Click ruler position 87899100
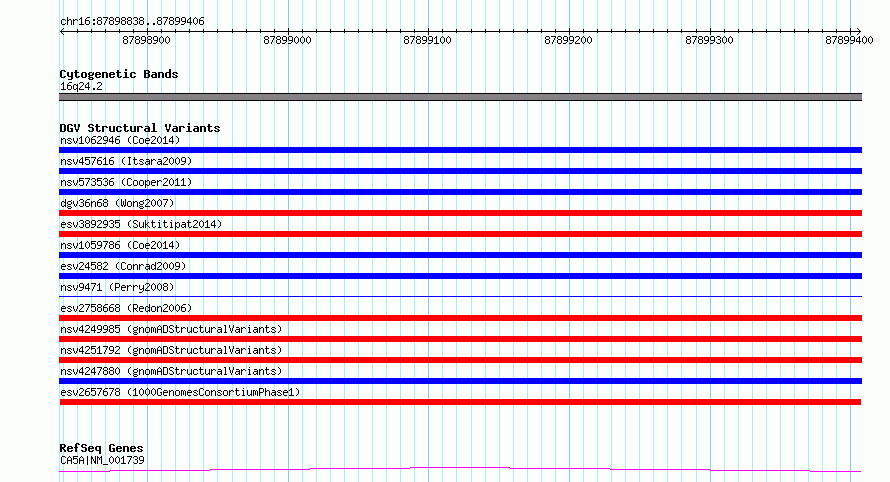This screenshot has width=890, height=482. pyautogui.click(x=427, y=40)
